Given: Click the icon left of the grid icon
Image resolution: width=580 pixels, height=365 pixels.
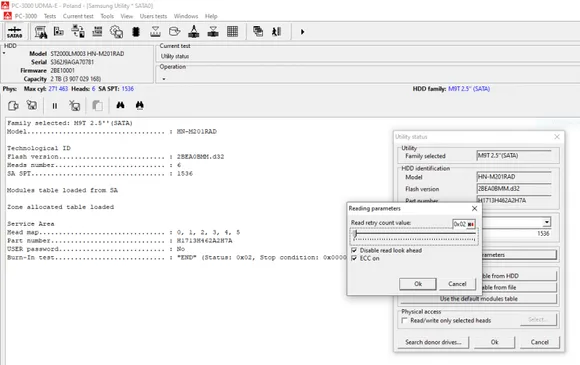Looking at the screenshot, I should pyautogui.click(x=213, y=32).
